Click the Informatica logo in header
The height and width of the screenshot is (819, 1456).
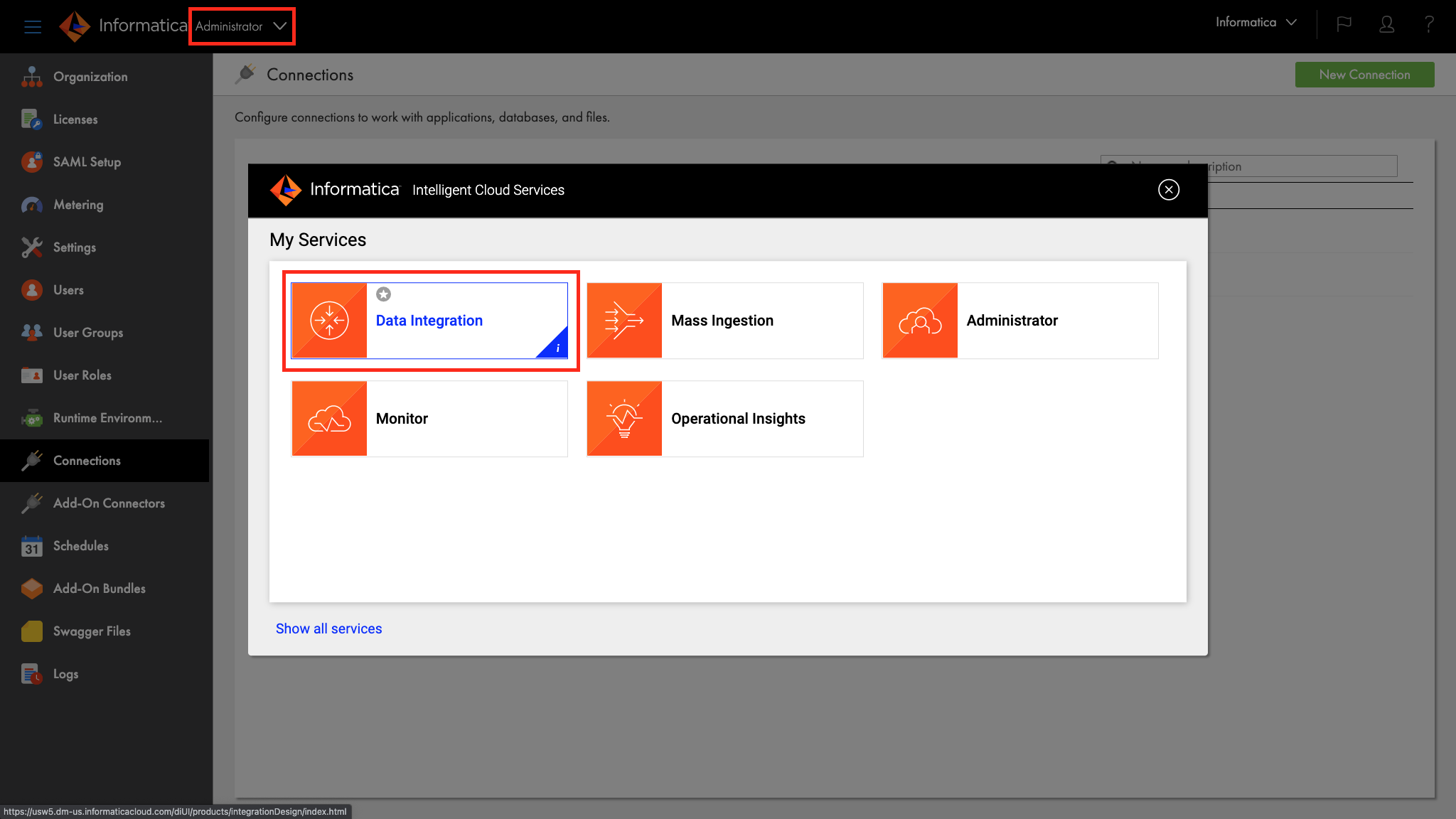click(123, 26)
